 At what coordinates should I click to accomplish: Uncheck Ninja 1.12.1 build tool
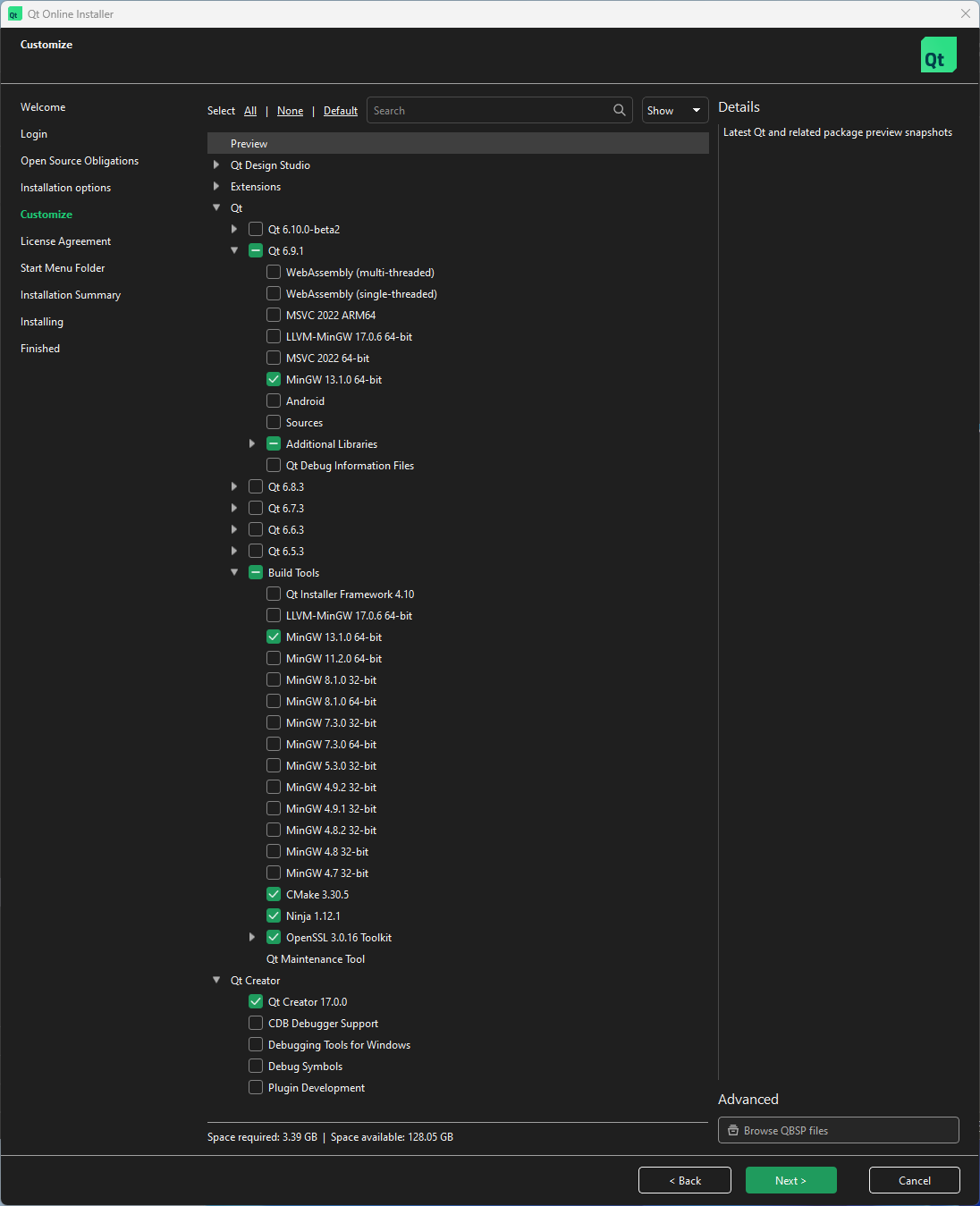[x=274, y=916]
